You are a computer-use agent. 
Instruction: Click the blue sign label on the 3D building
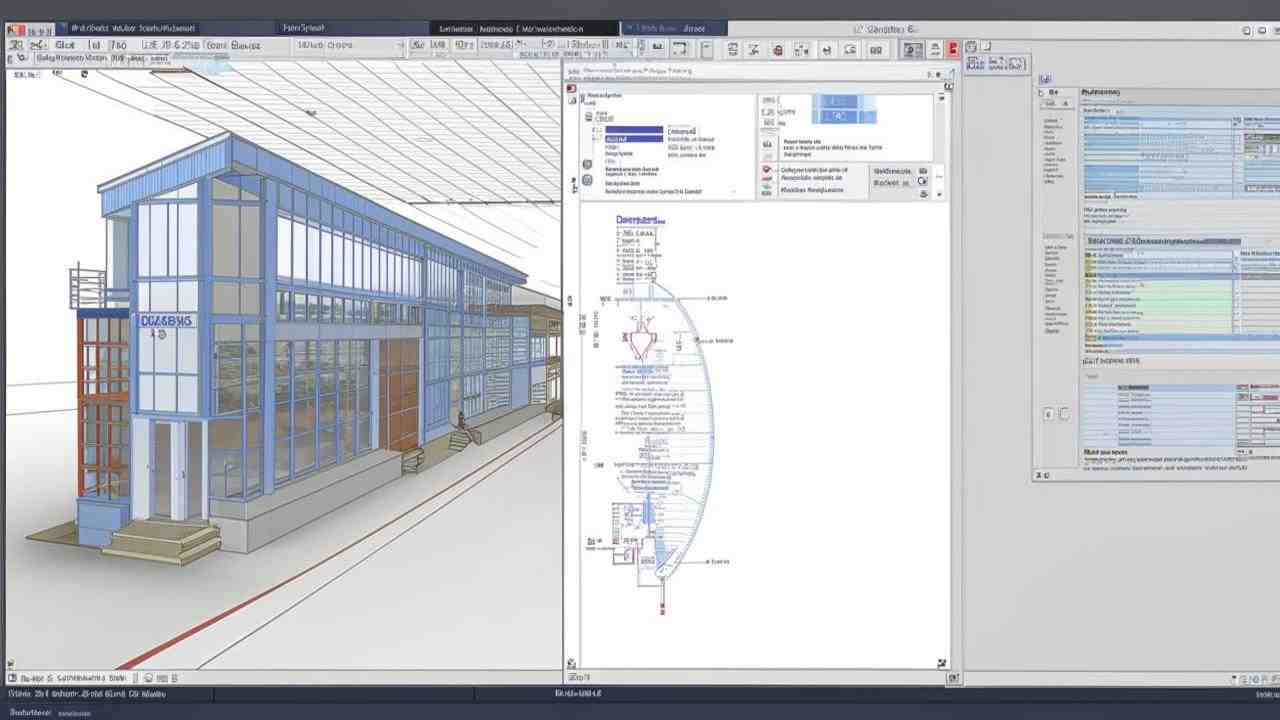(x=166, y=321)
